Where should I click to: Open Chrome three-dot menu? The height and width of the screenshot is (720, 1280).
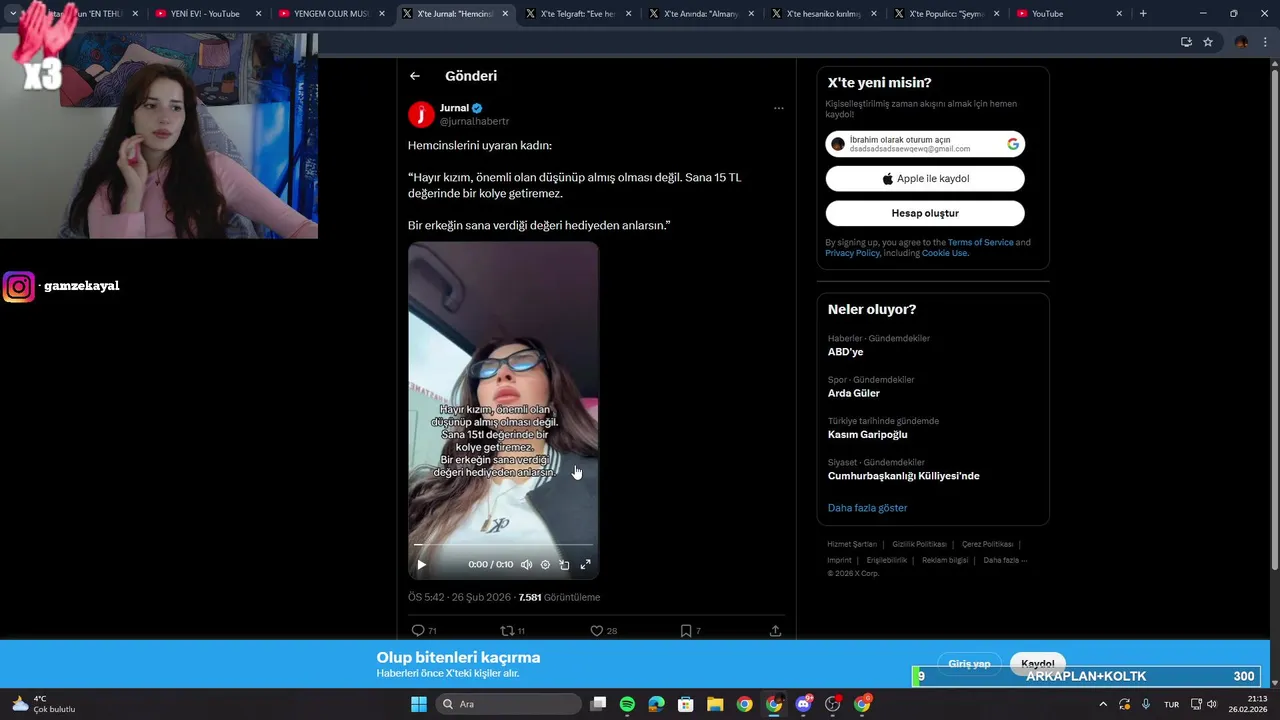coord(1266,42)
